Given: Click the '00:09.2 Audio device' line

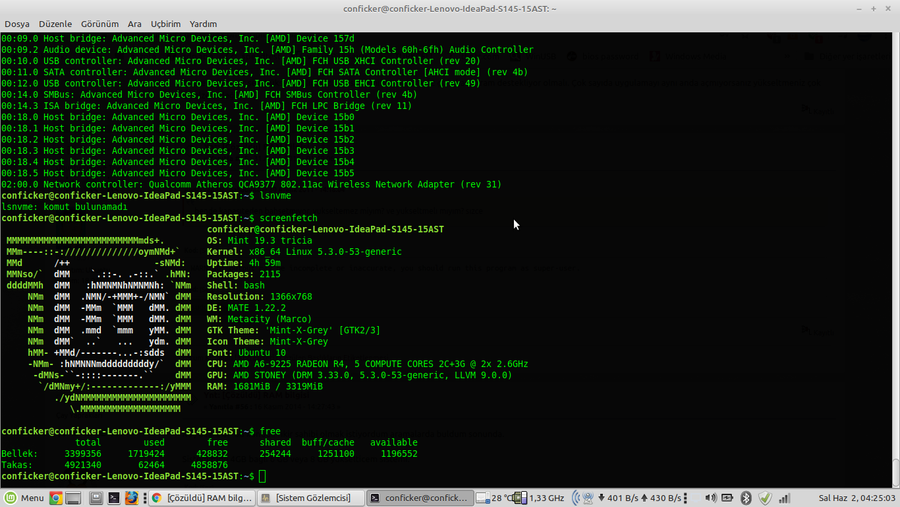Looking at the screenshot, I should 267,50.
